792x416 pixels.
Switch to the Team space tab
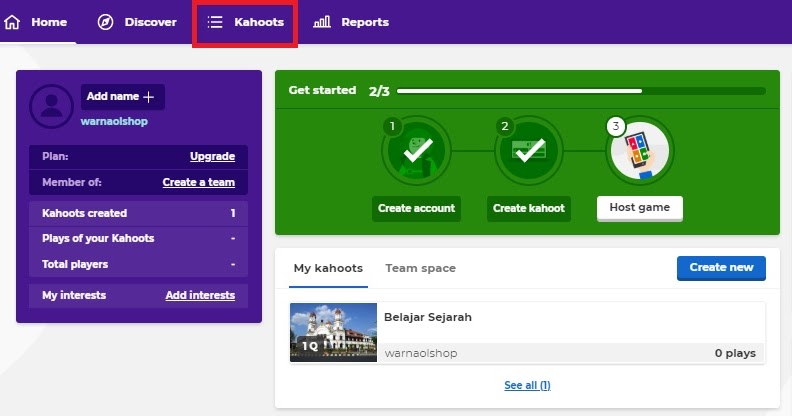click(420, 268)
